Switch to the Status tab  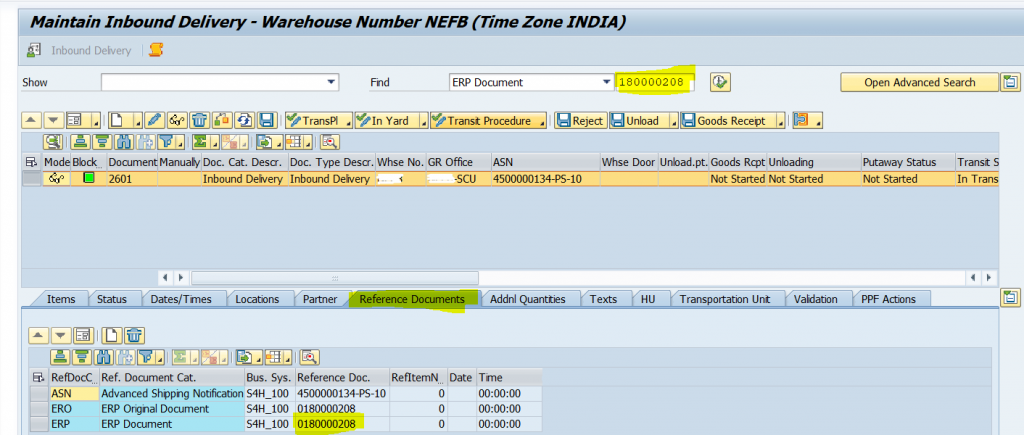click(x=112, y=299)
